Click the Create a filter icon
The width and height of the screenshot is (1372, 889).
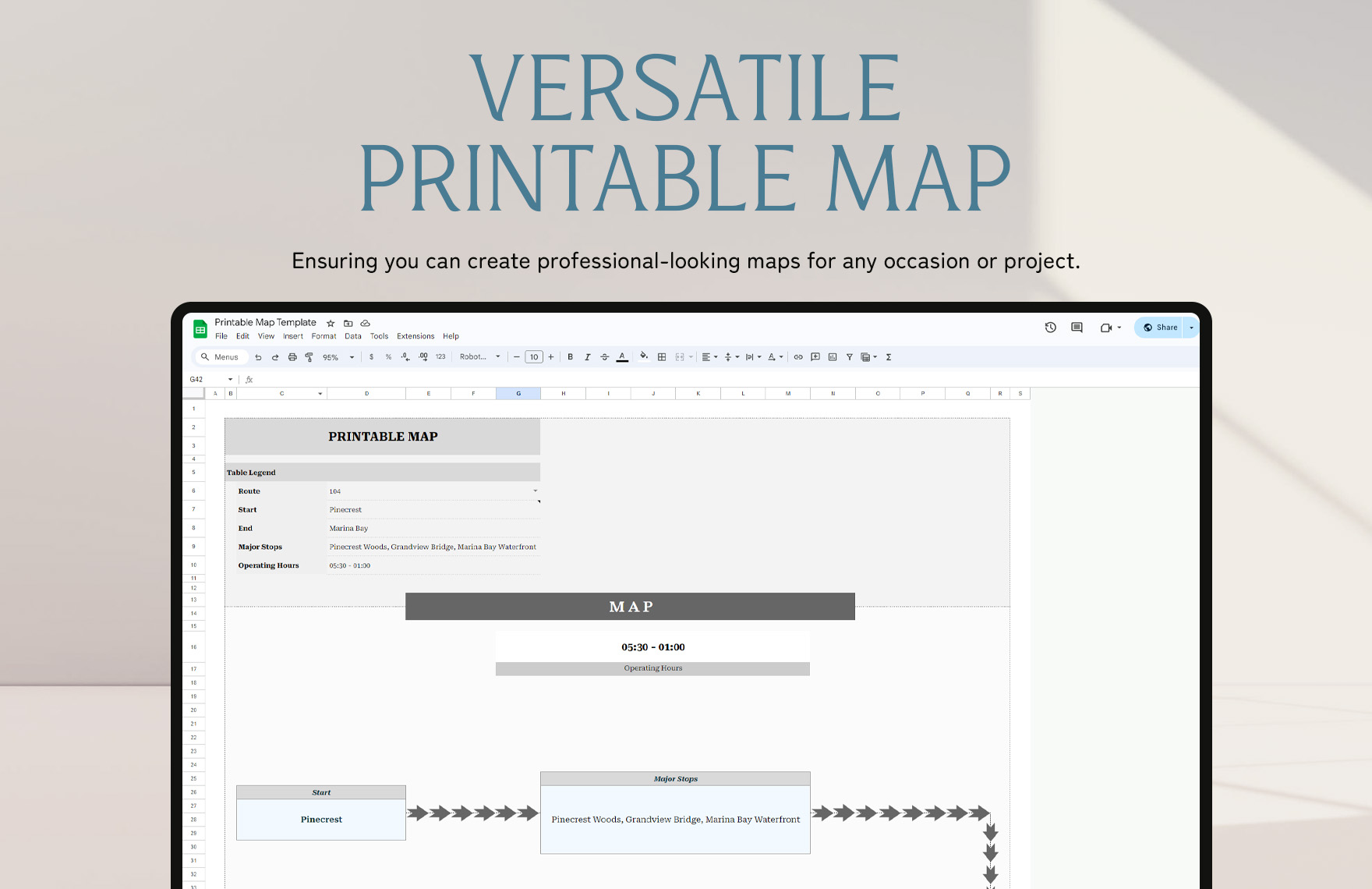point(849,356)
